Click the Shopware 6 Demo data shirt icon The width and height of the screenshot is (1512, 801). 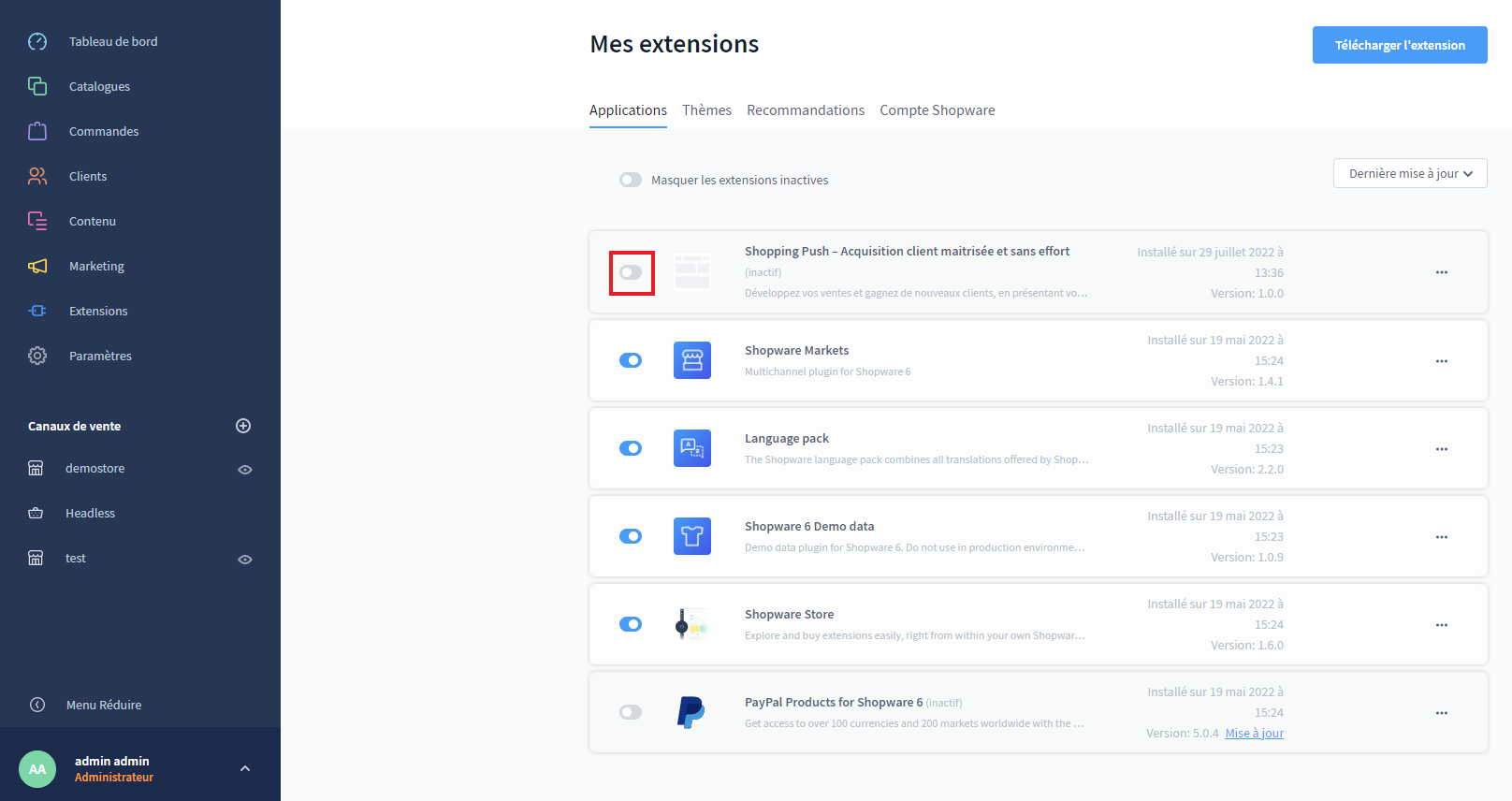692,536
